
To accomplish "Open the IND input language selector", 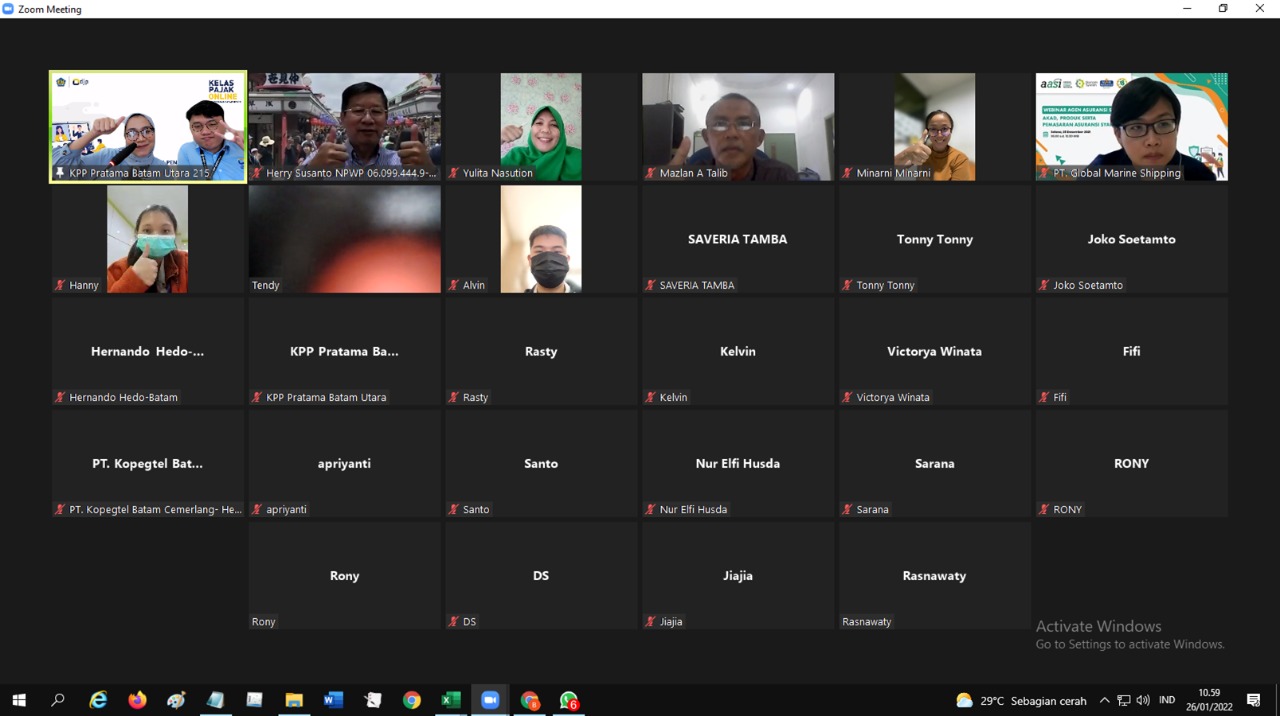I will tap(1167, 700).
